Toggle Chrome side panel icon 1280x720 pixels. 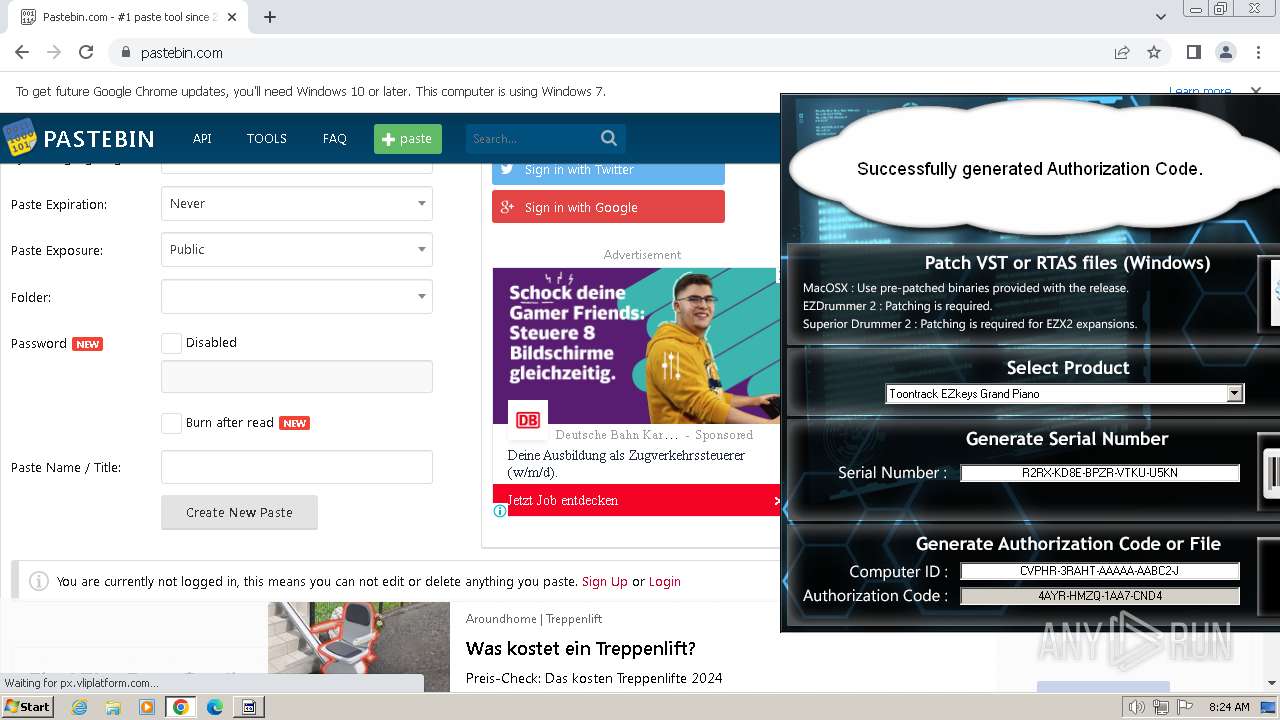1193,52
